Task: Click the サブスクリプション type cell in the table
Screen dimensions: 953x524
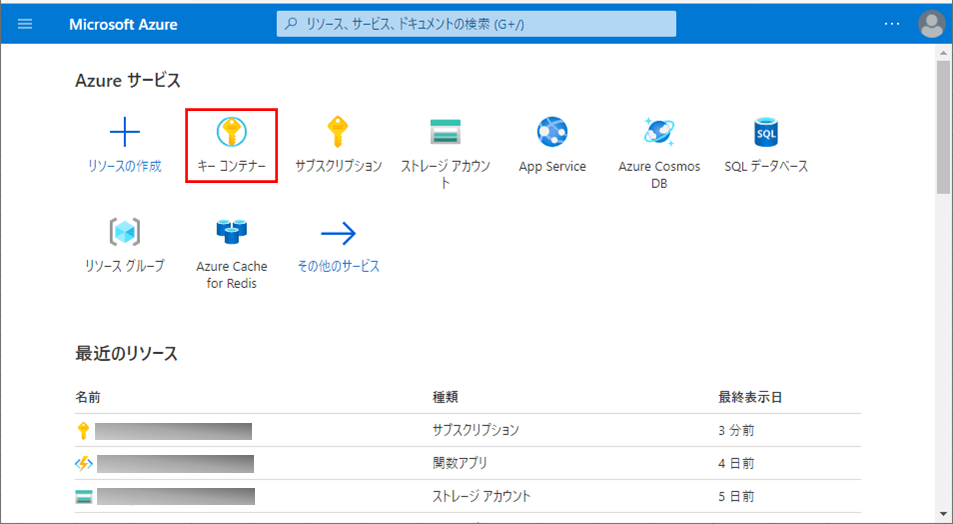Action: (476, 430)
